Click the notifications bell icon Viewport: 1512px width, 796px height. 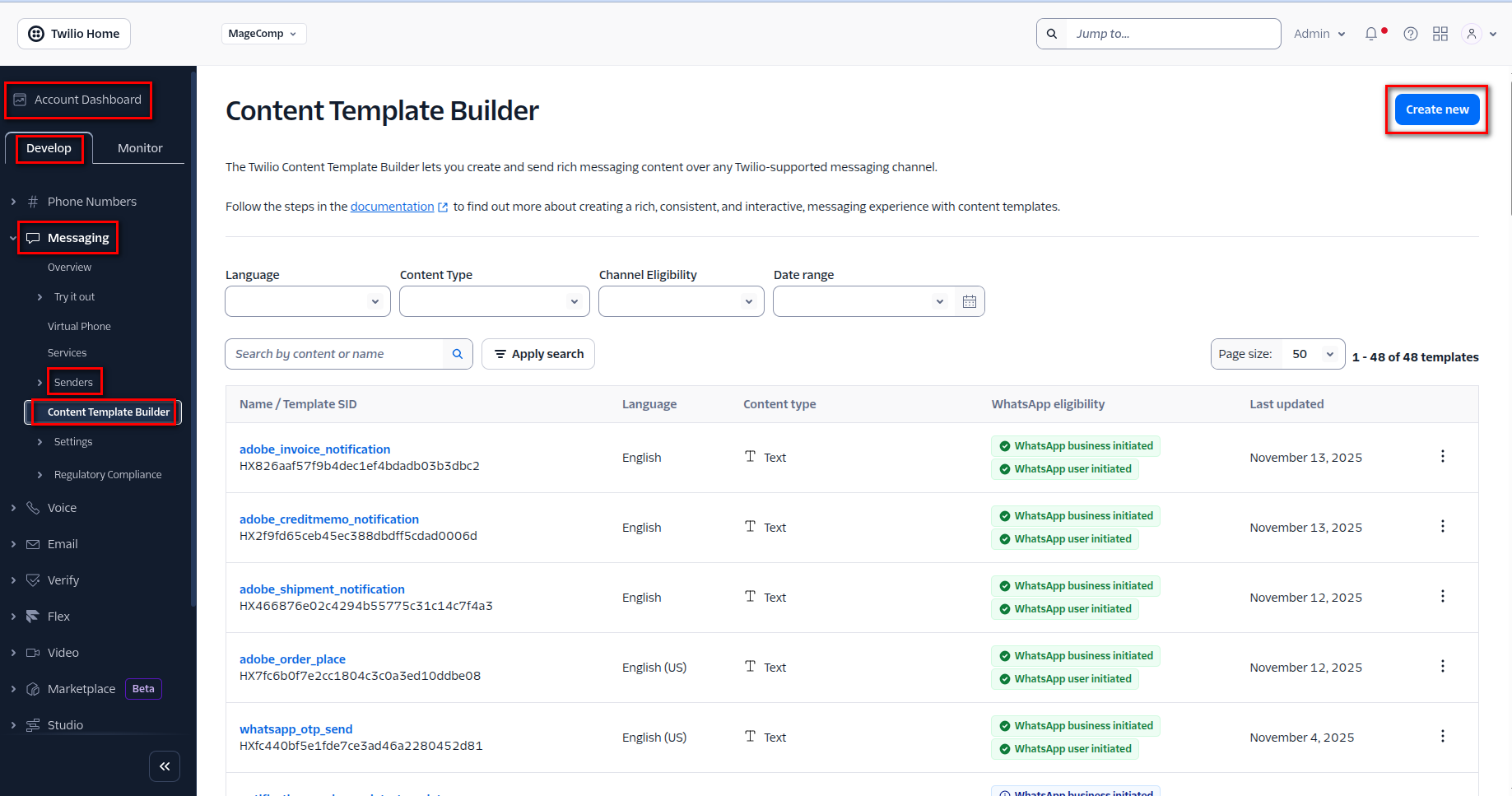[x=1371, y=34]
